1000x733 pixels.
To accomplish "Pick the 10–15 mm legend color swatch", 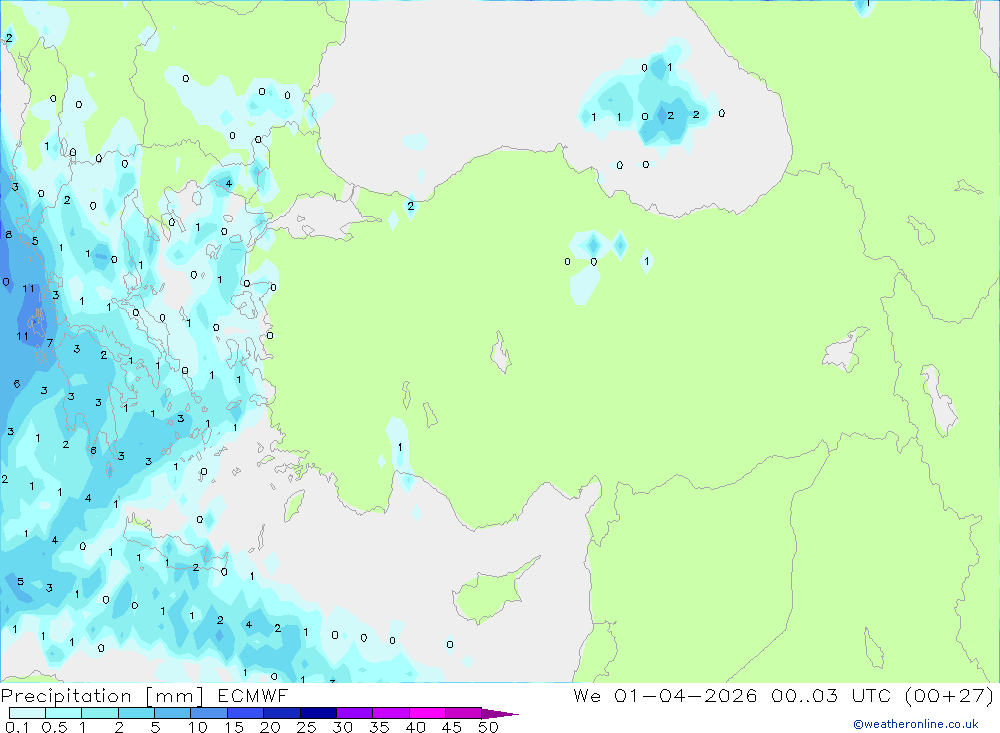I will click(209, 713).
